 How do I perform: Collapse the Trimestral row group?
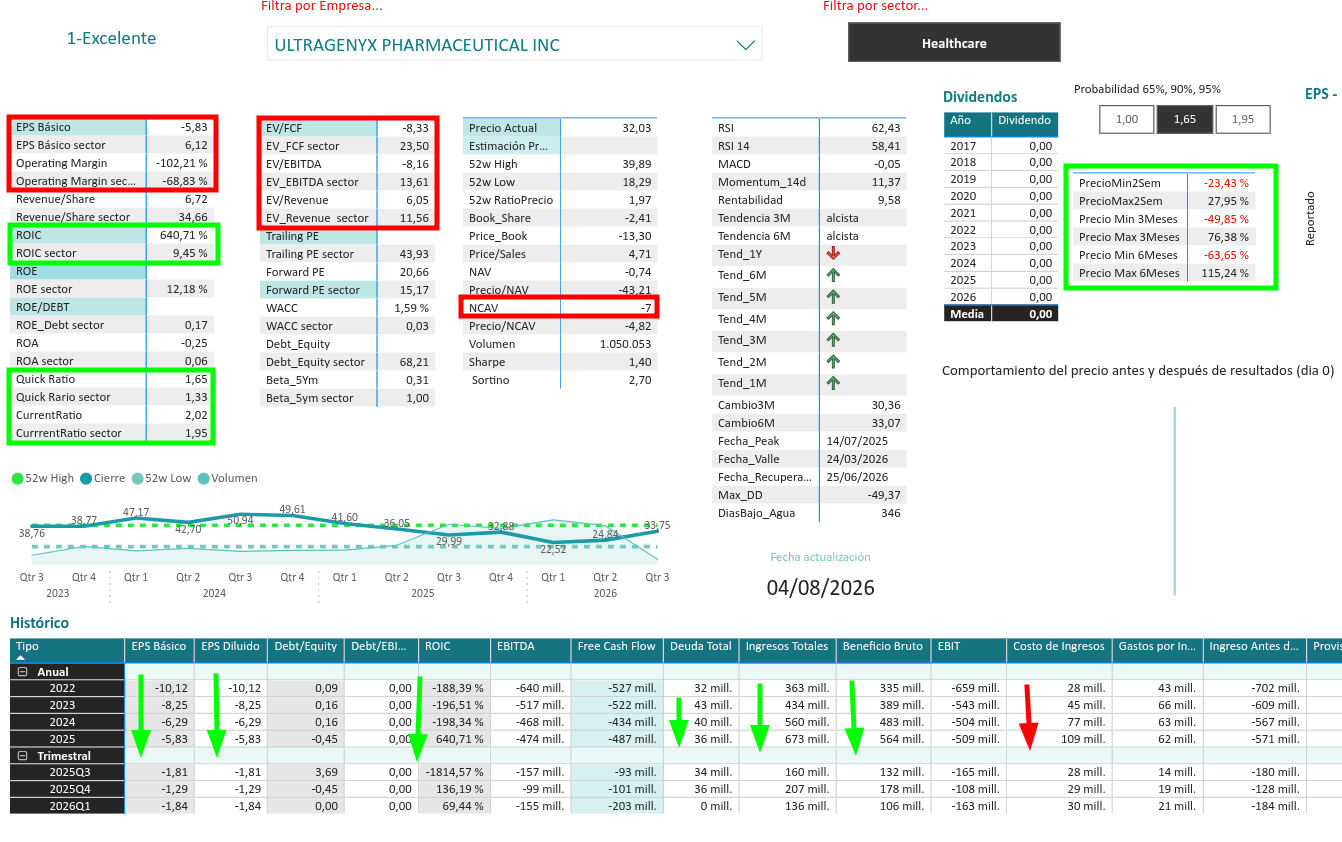[x=22, y=756]
